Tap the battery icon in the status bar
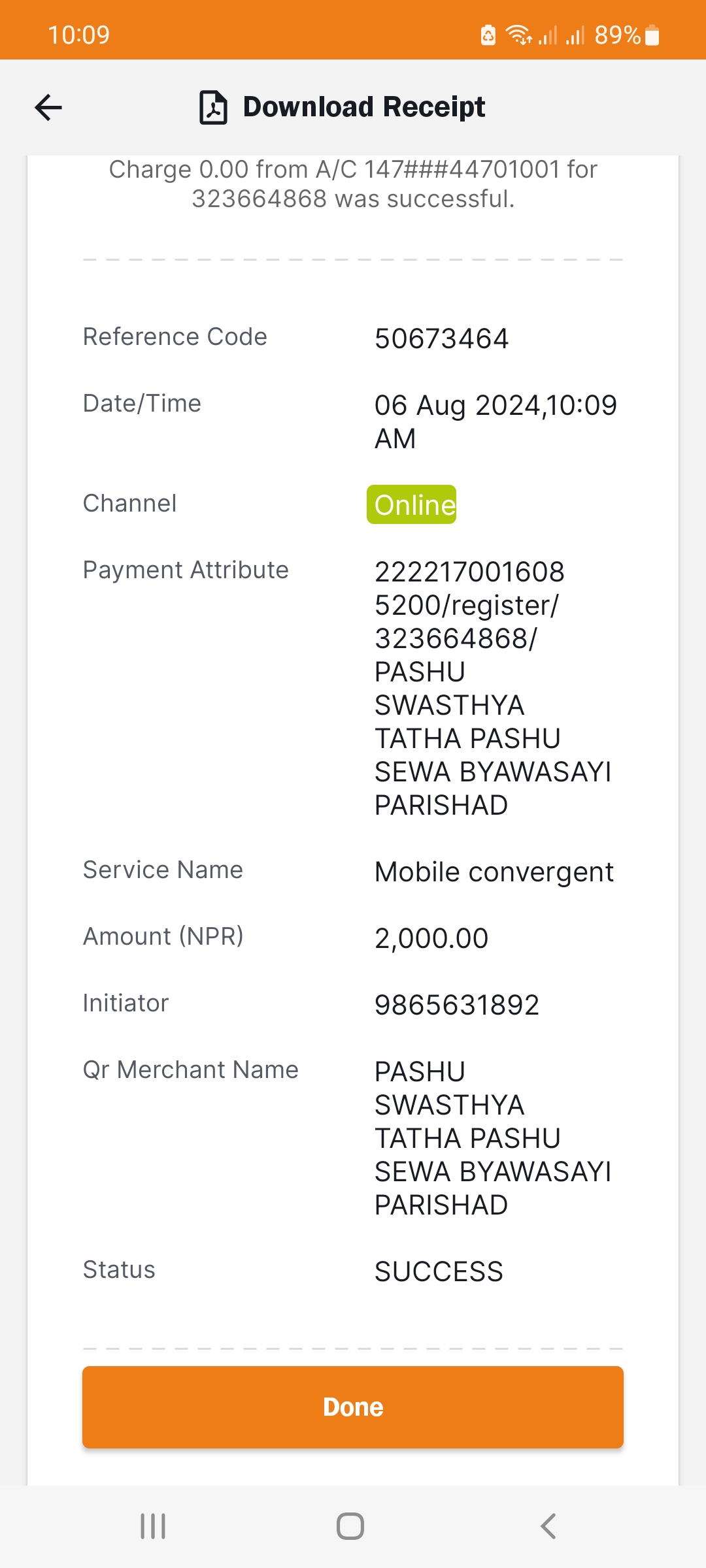This screenshot has height=1568, width=706. 652,35
